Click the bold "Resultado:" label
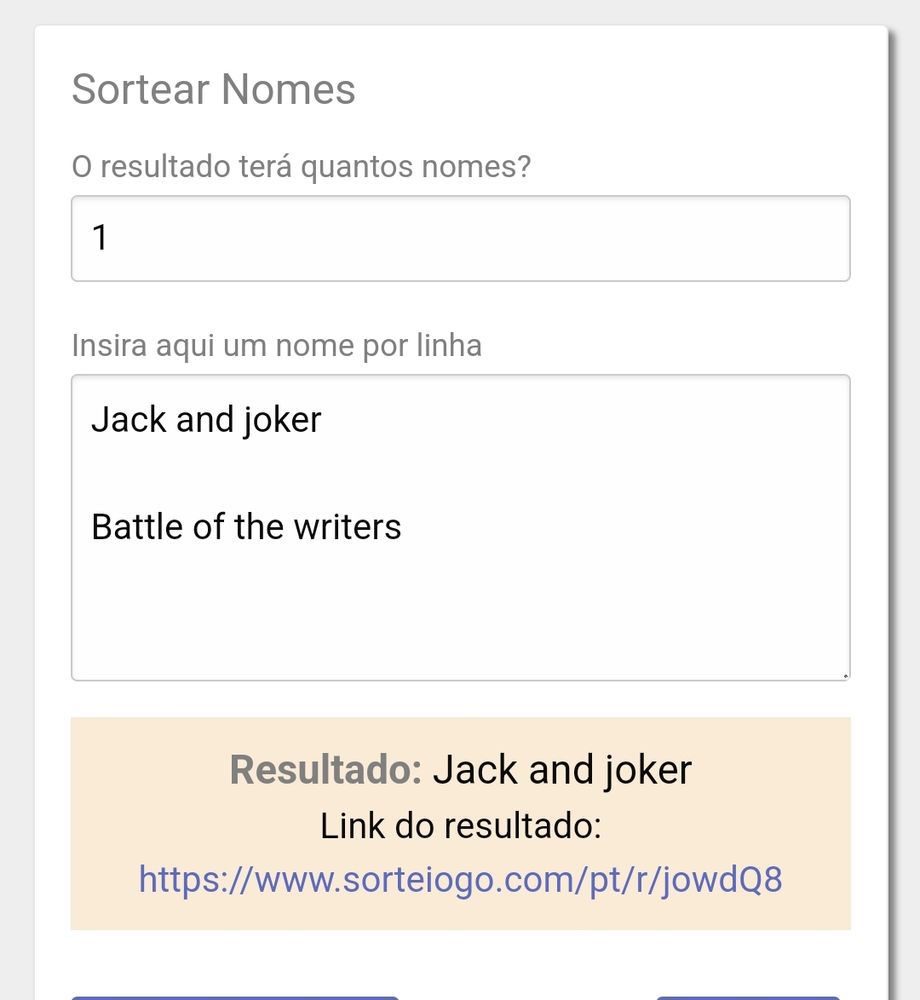 point(326,770)
